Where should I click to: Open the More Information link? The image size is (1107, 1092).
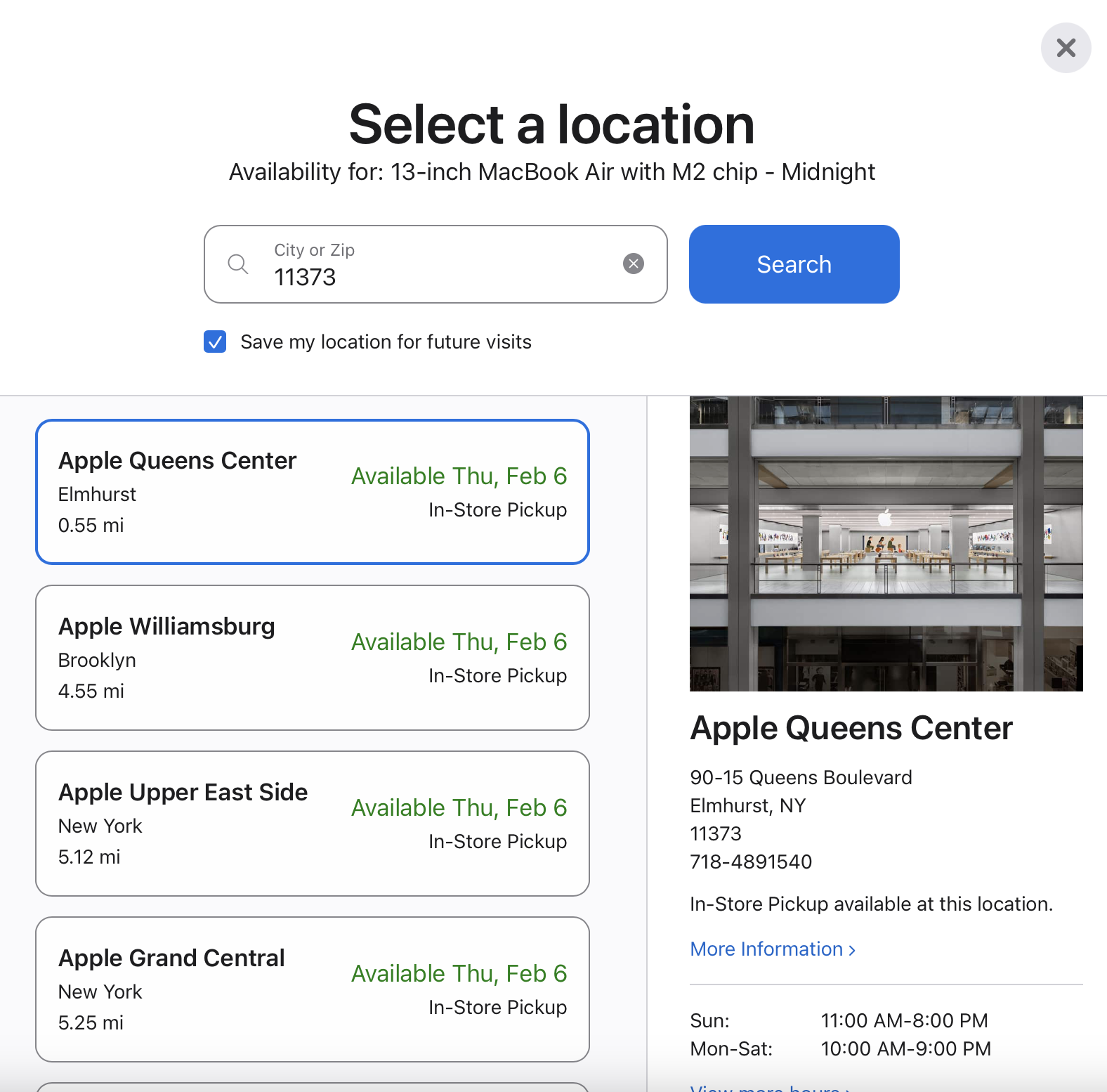tap(766, 949)
